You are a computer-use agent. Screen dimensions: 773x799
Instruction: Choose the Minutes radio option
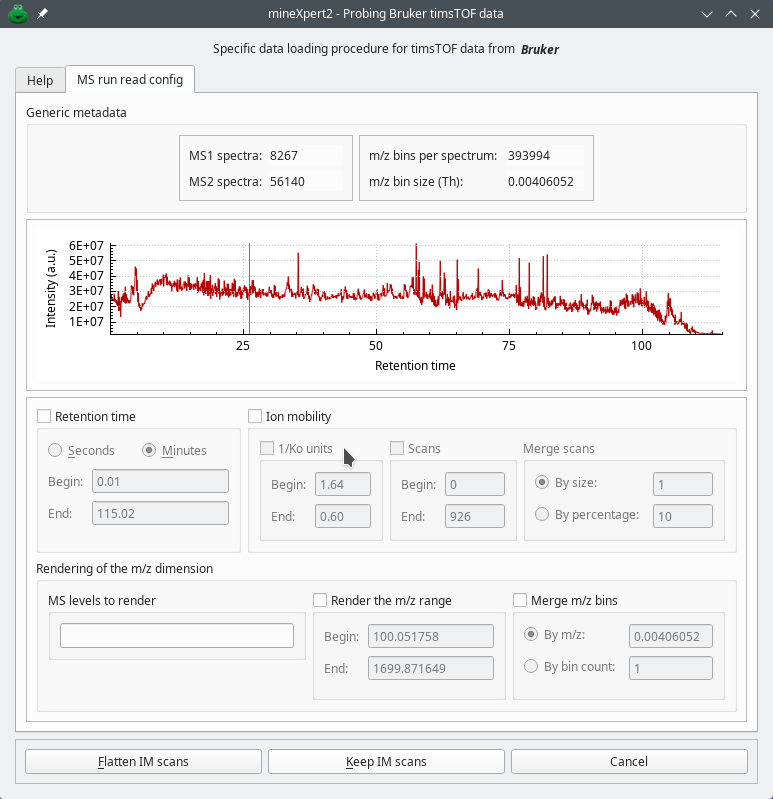point(150,450)
